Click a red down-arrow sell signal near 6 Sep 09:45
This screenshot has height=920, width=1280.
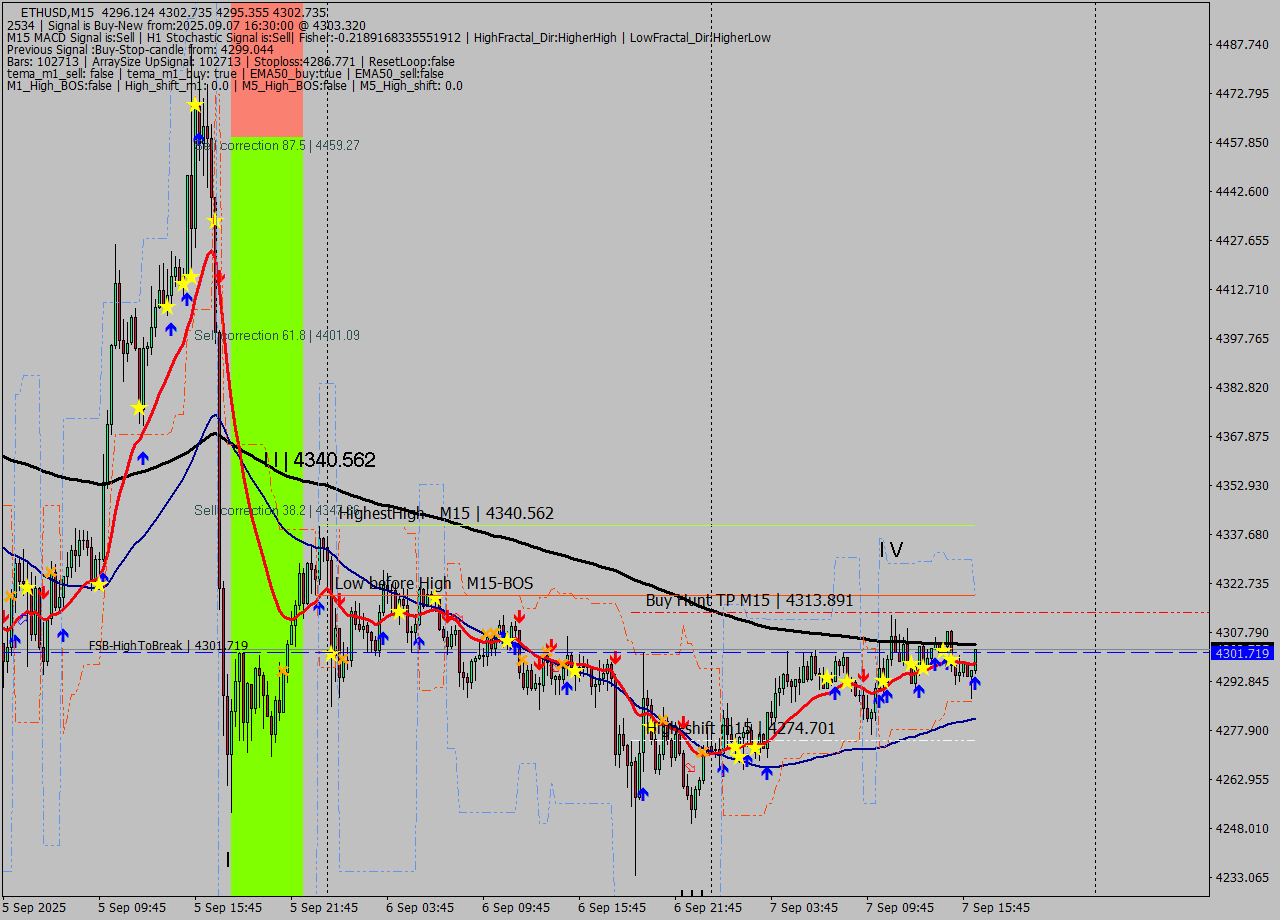[x=521, y=616]
